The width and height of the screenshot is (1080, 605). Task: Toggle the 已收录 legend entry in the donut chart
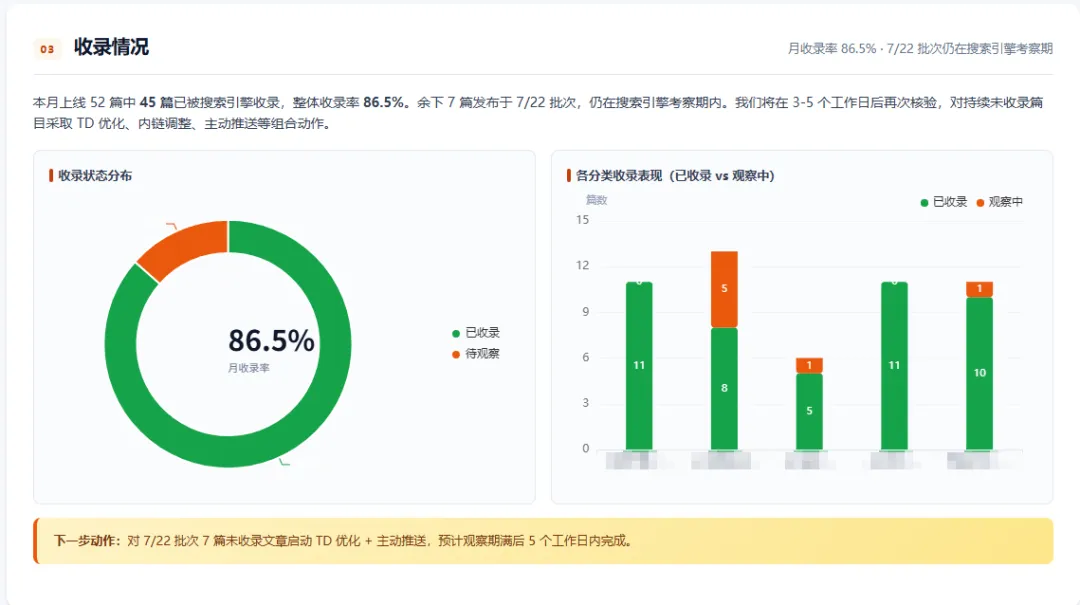[476, 333]
